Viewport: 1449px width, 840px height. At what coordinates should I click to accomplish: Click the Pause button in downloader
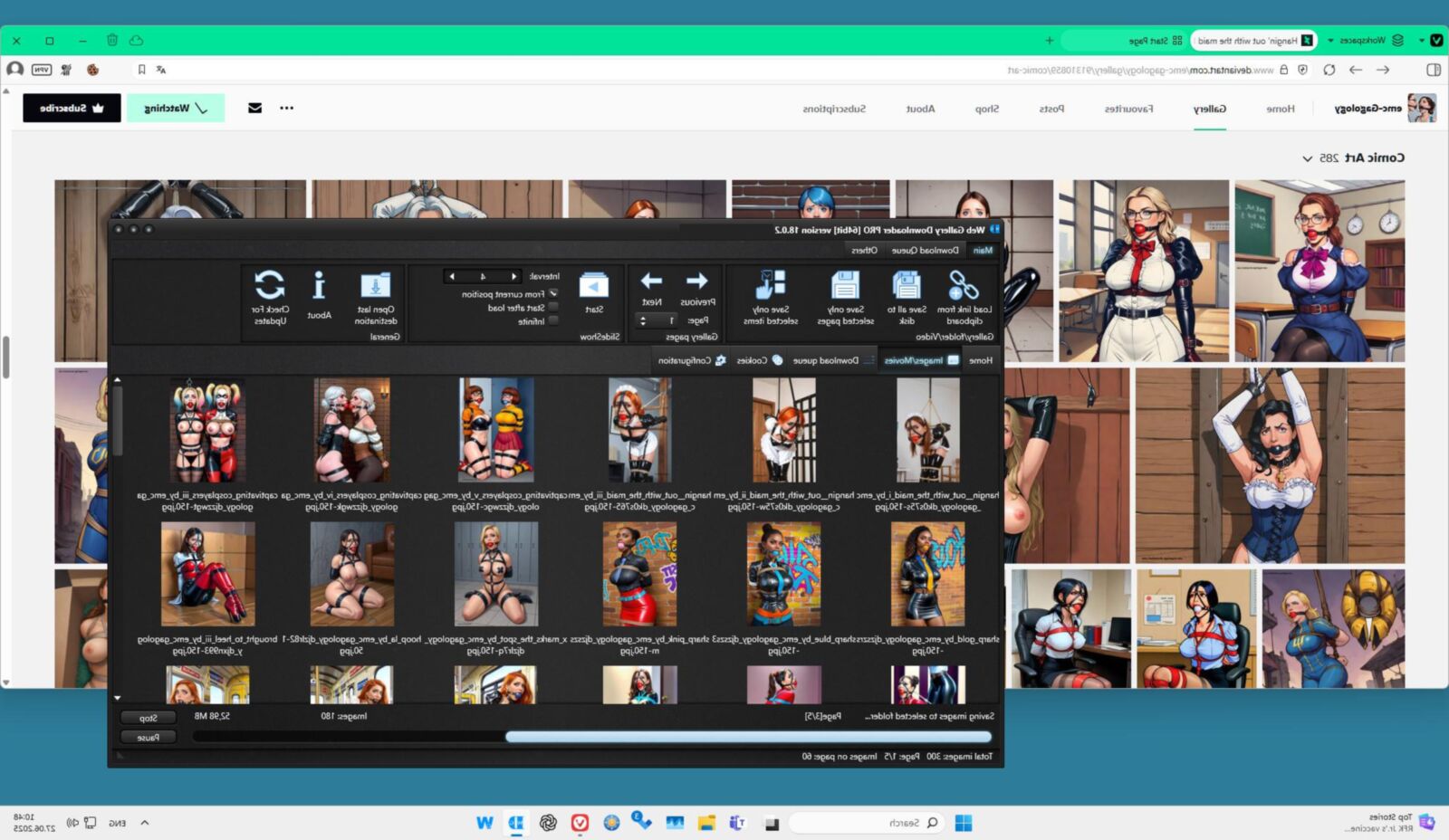[149, 738]
